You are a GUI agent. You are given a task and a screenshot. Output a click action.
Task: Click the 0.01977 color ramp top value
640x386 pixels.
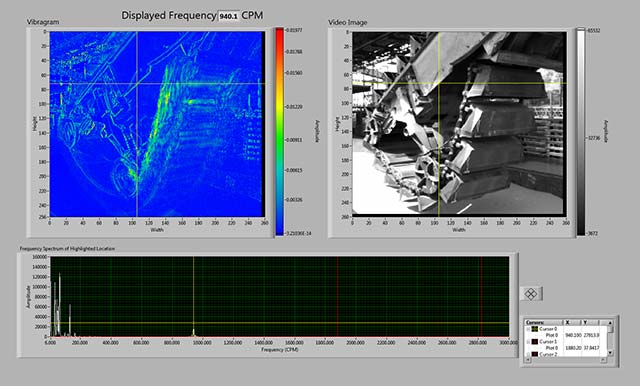(294, 30)
